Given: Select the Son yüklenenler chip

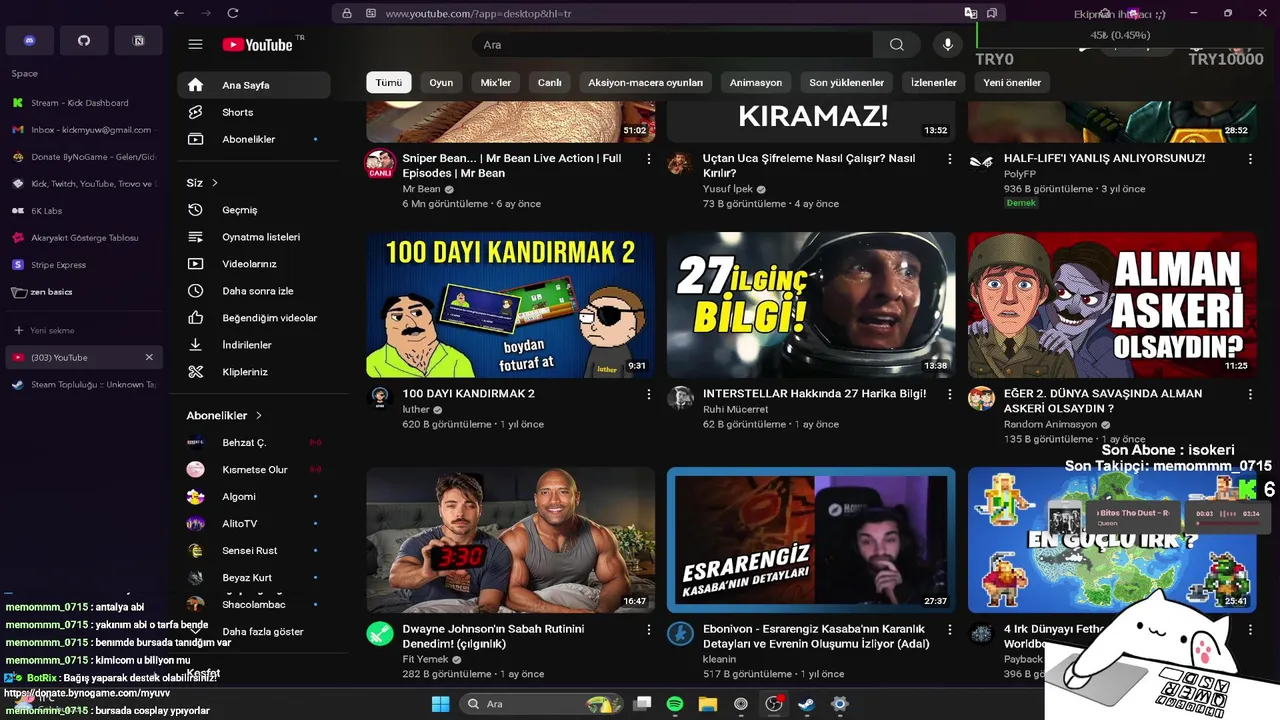Looking at the screenshot, I should tap(847, 83).
